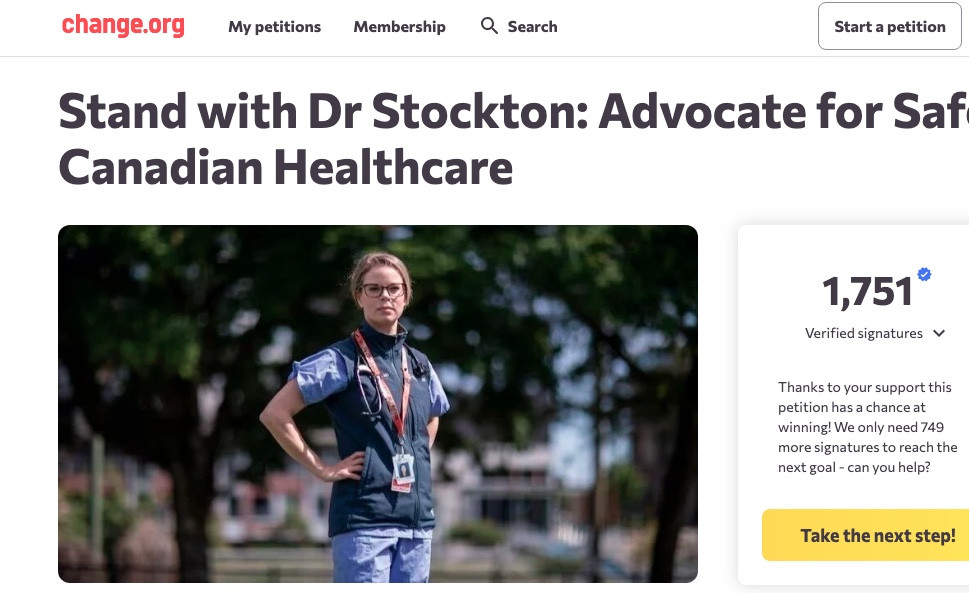
Task: Click the blue verified badge icon
Action: click(x=924, y=274)
